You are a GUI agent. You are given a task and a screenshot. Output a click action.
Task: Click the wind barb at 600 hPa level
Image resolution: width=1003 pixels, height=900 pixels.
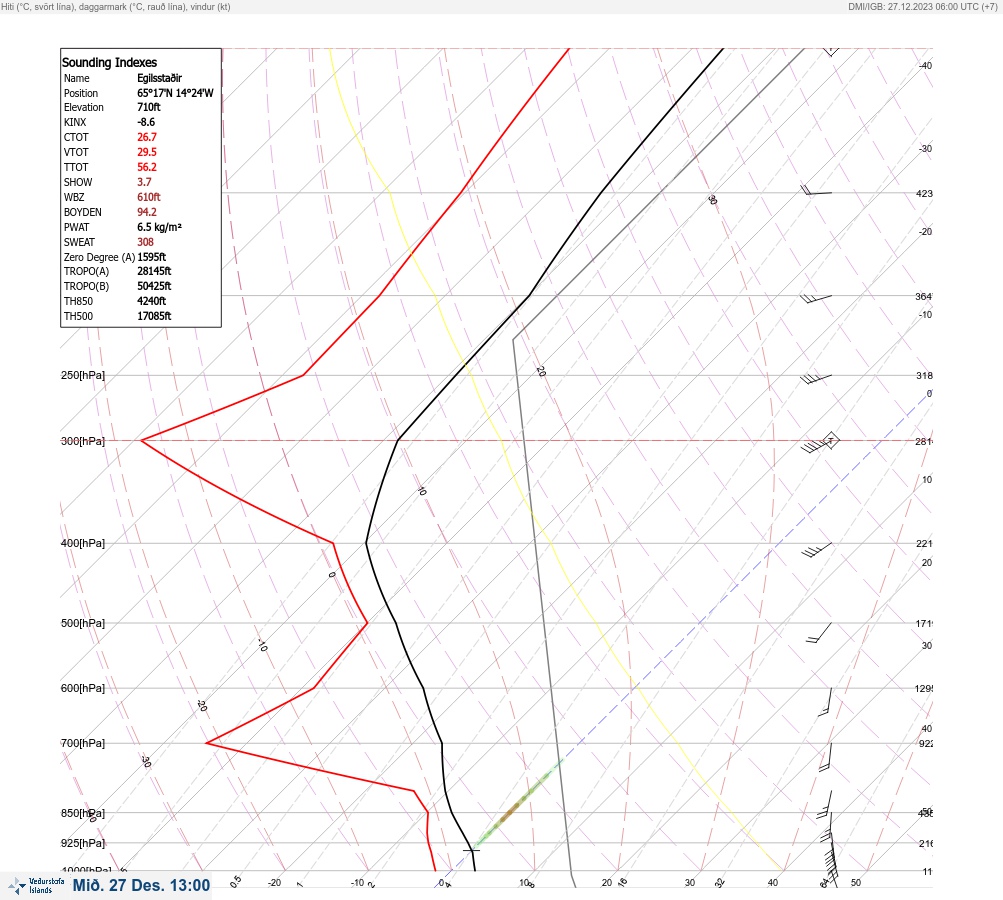click(825, 702)
